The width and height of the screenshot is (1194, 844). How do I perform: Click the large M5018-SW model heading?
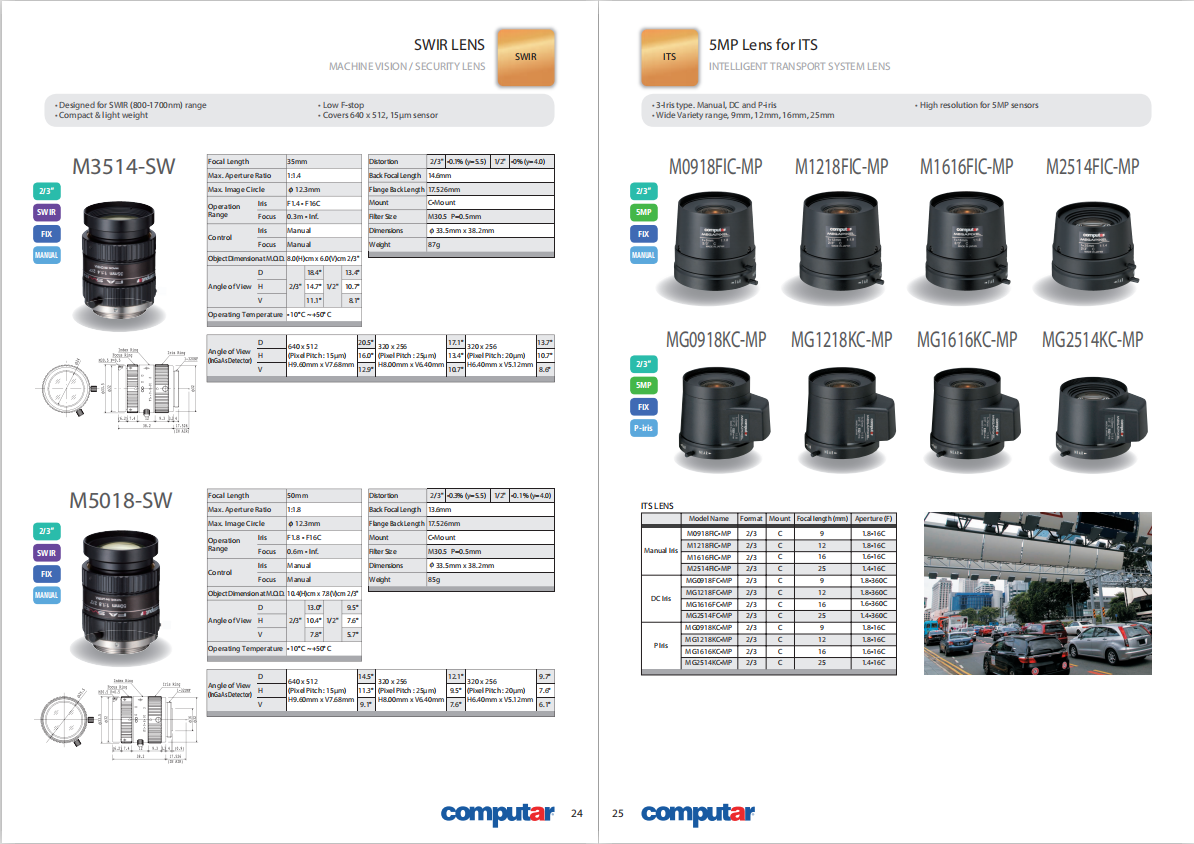(x=120, y=500)
